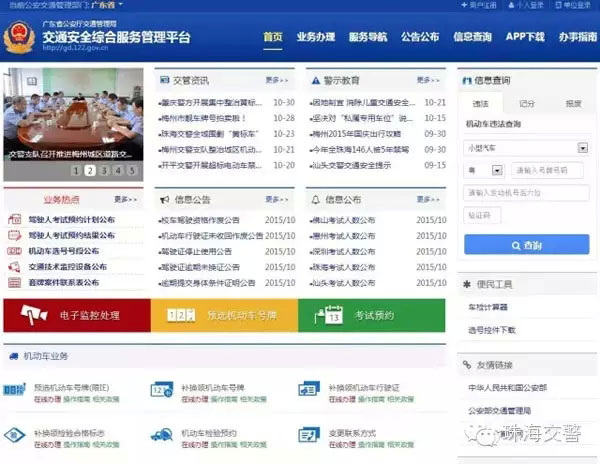Select slide 3 of the news carousel
600x464 pixels.
pos(104,170)
